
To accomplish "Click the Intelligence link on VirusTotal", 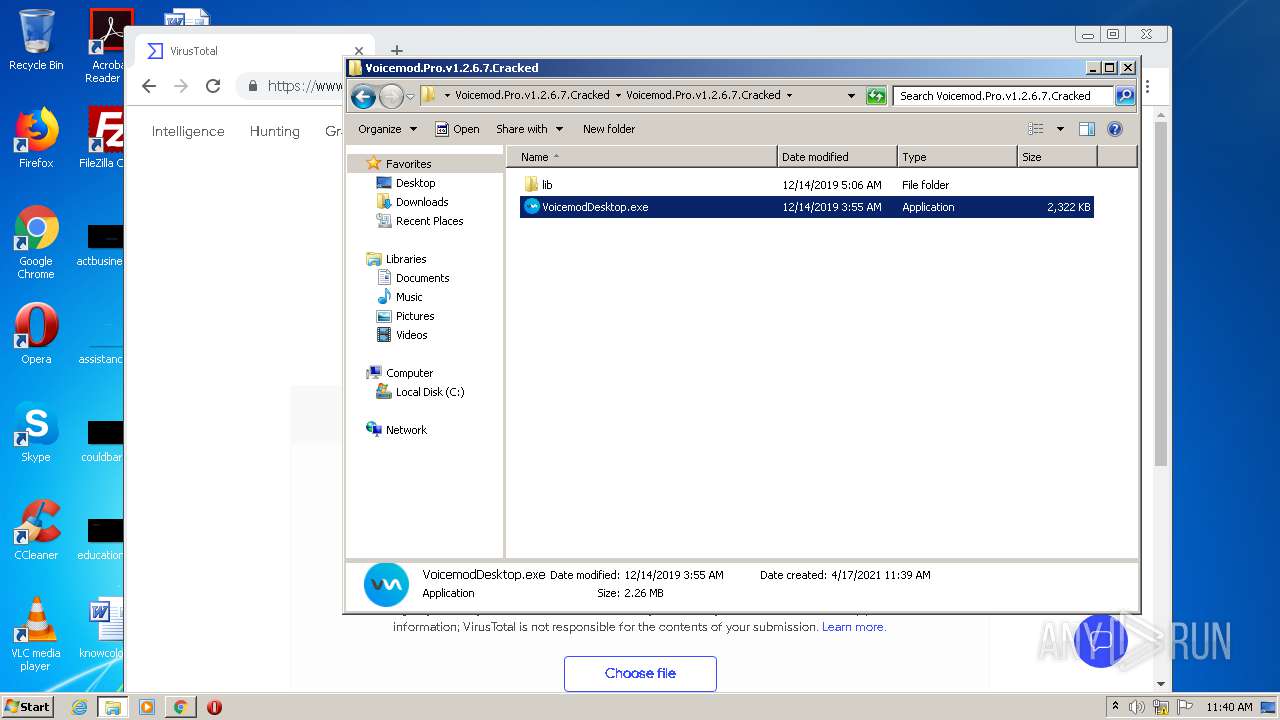I will (x=188, y=131).
